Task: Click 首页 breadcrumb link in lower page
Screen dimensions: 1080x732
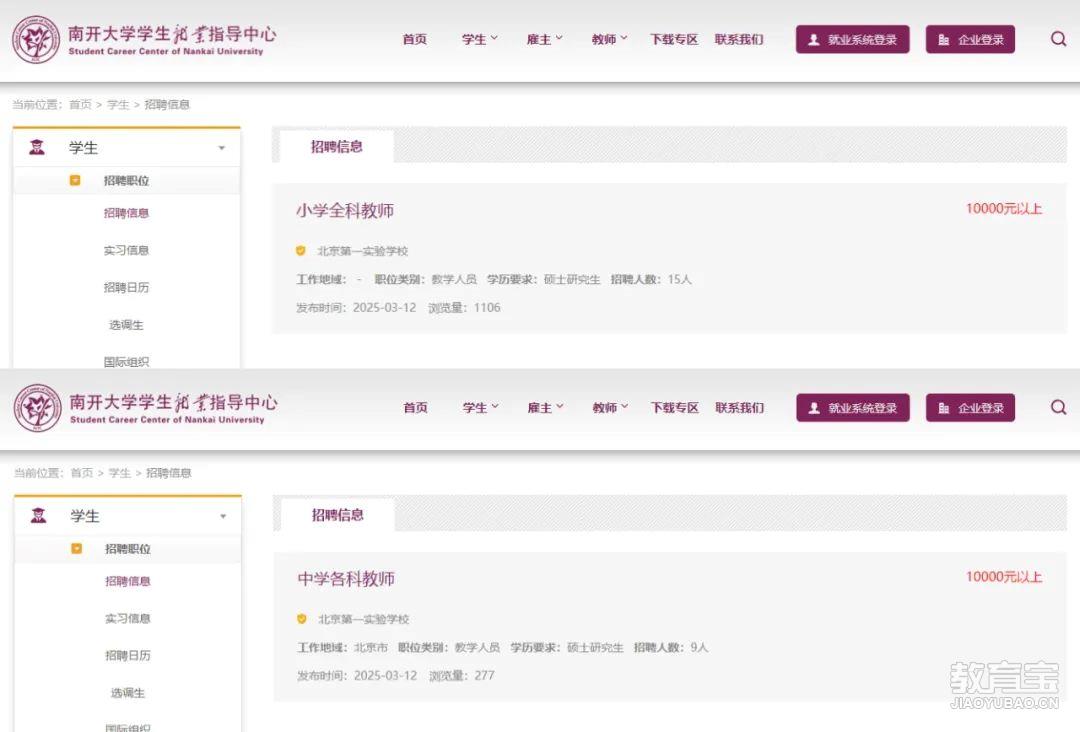Action: click(82, 473)
